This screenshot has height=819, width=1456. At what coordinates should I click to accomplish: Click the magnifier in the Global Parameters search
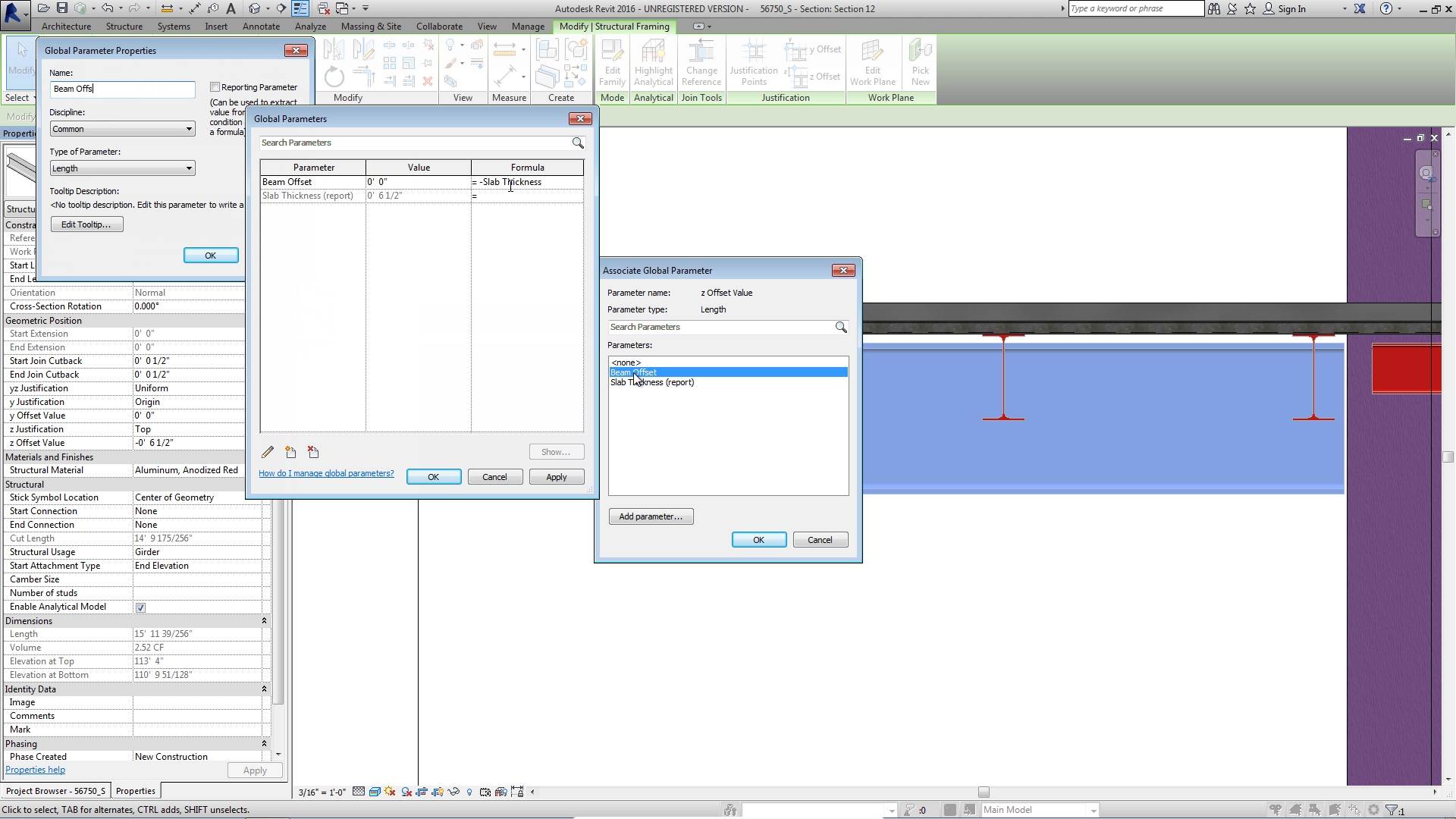pos(578,143)
